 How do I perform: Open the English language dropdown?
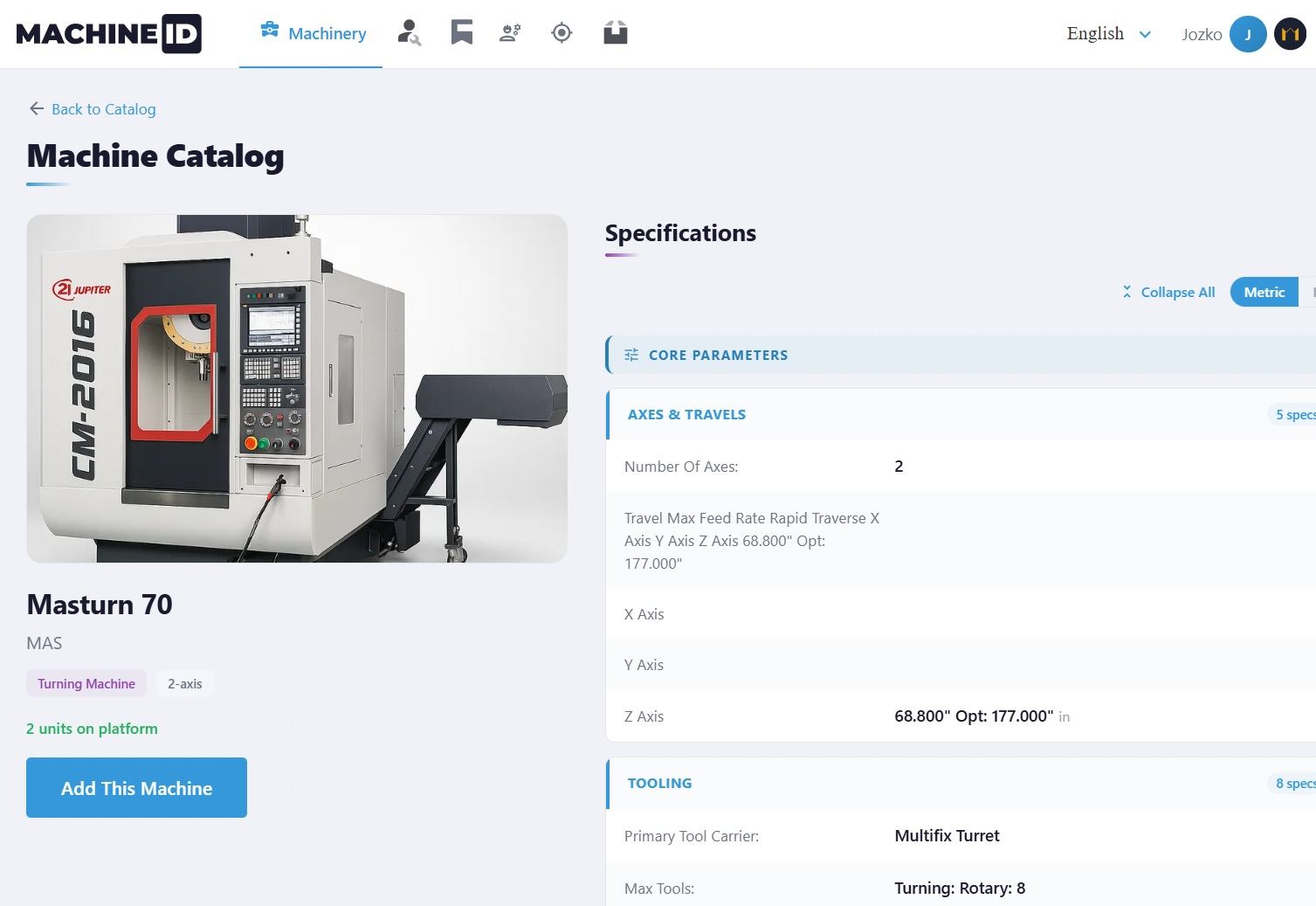(x=1109, y=33)
